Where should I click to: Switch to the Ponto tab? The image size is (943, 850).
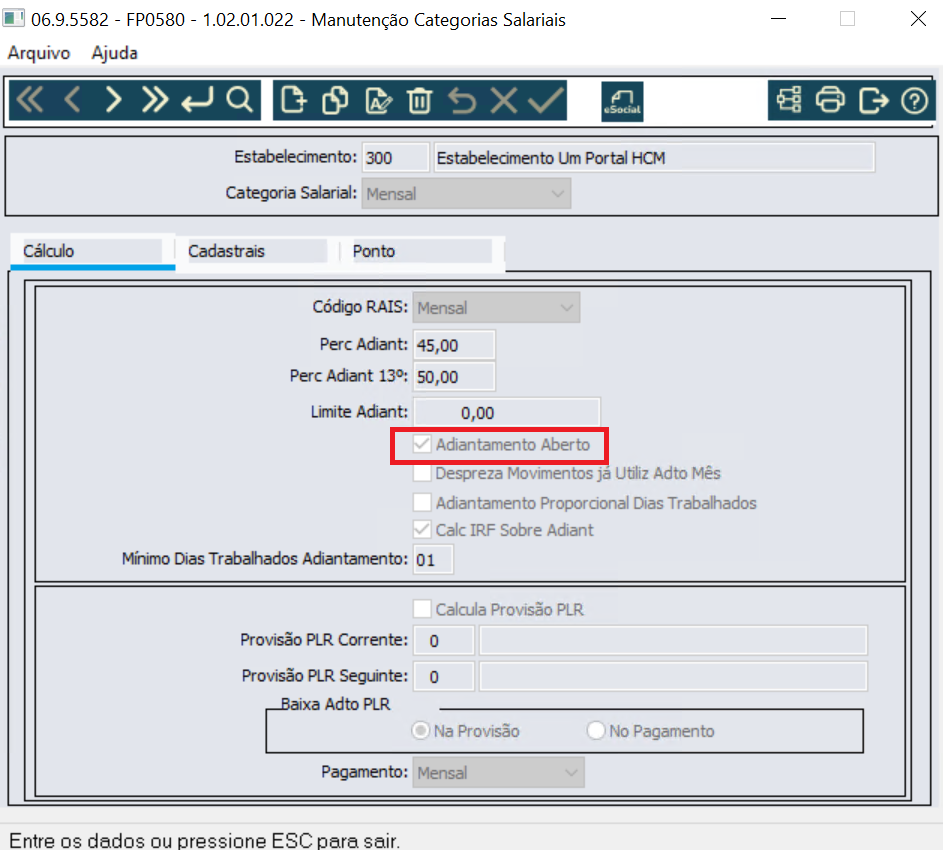click(421, 251)
